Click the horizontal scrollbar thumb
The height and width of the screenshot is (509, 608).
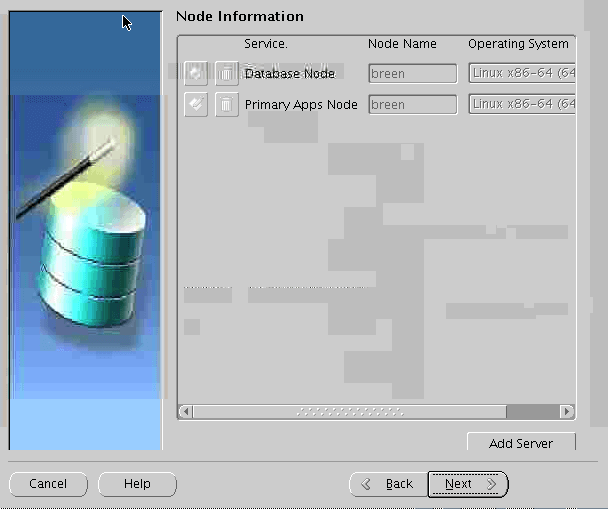click(x=349, y=411)
